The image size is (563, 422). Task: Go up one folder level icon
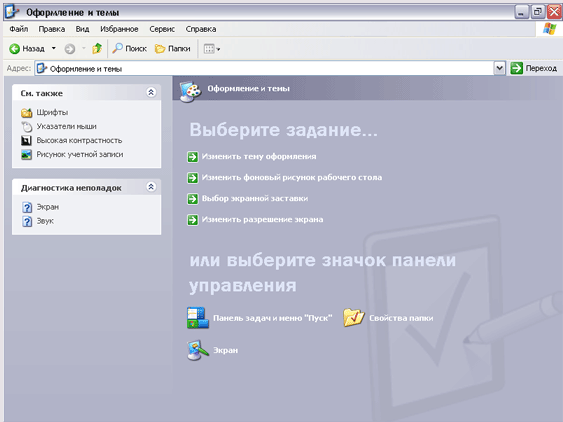97,48
